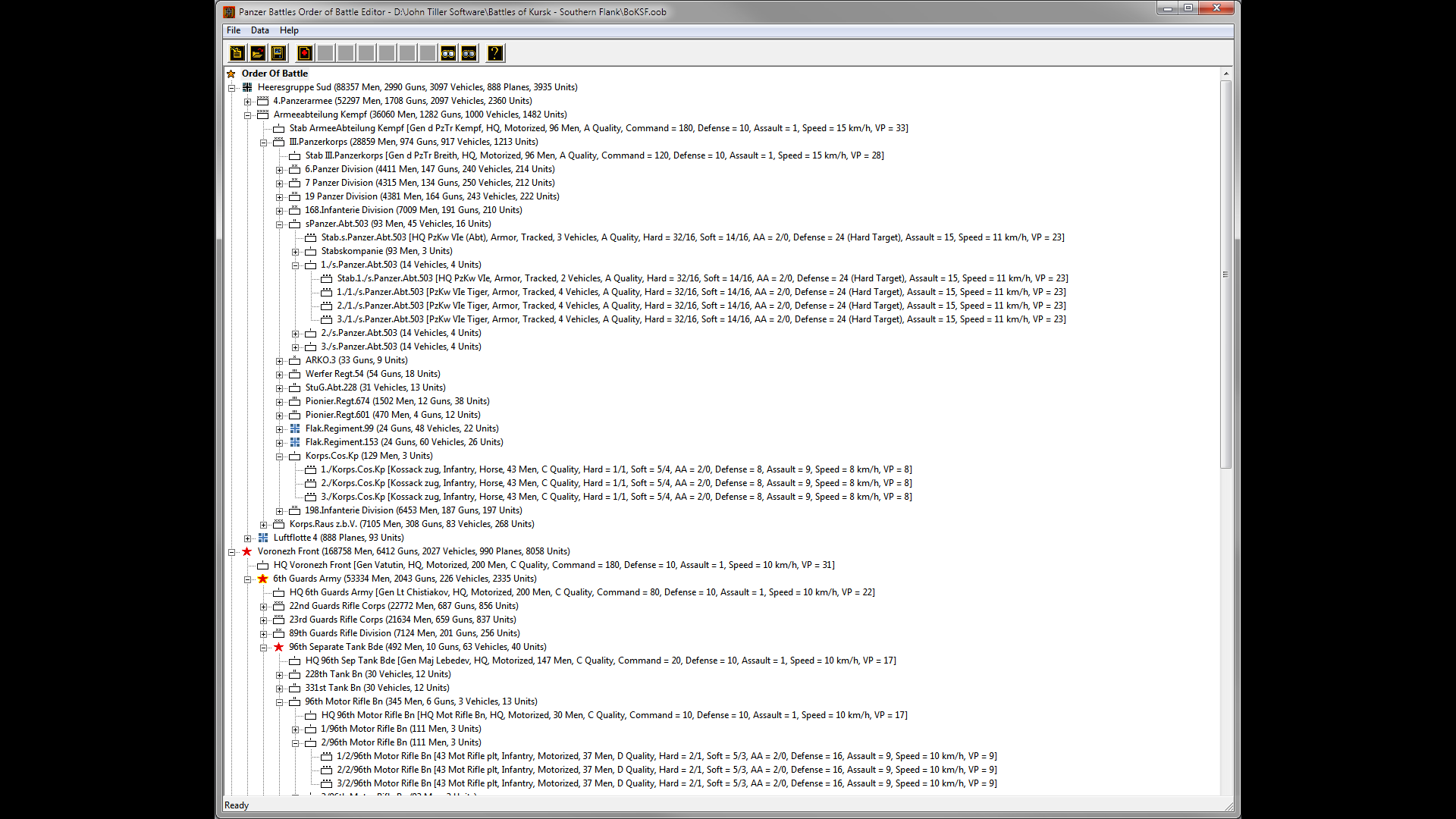This screenshot has height=819, width=1456.
Task: Collapse the sPanzer.Abt.503 branch
Action: (280, 224)
